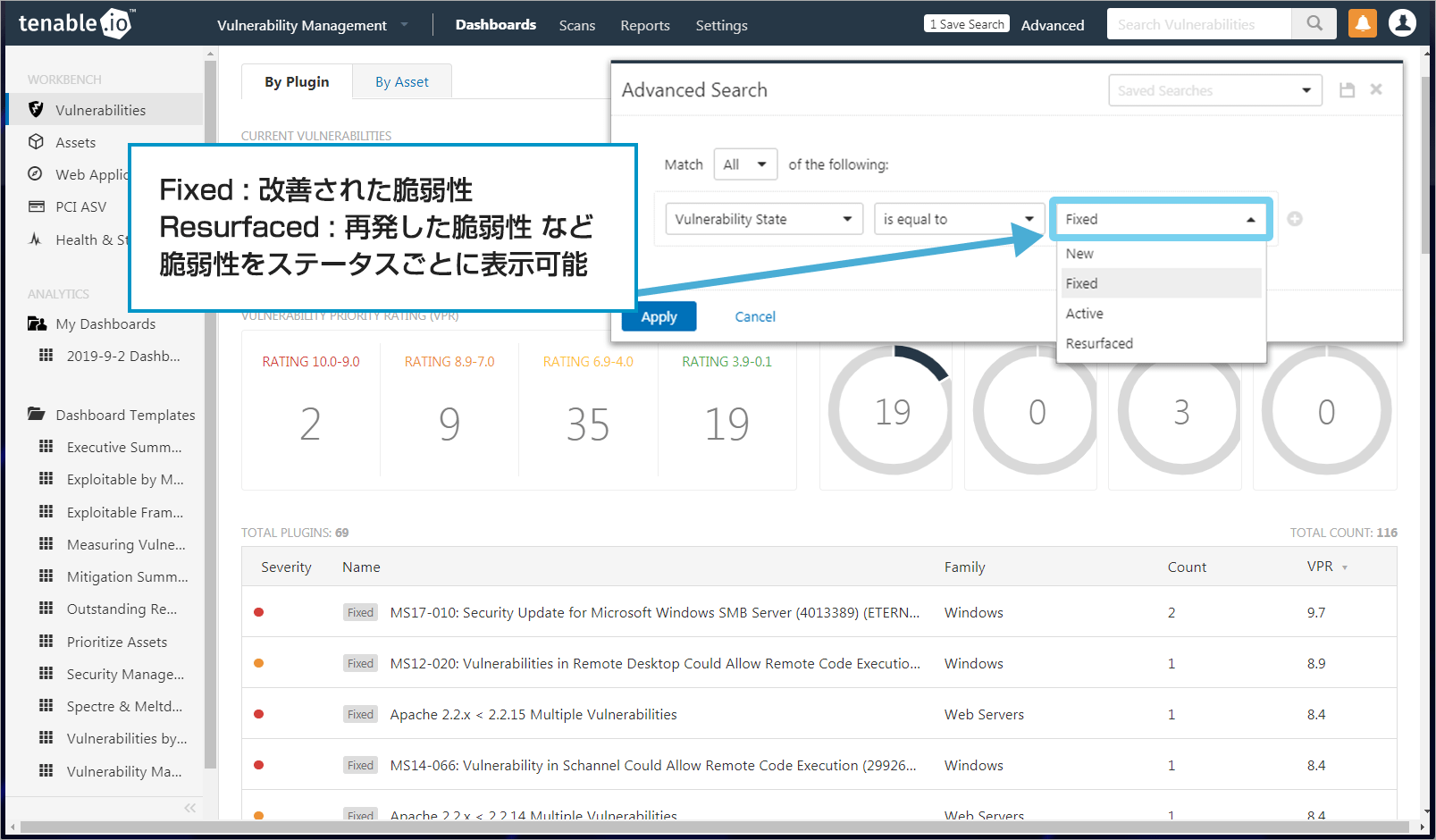Open Vulnerabilities by... dashboard template

click(x=127, y=738)
